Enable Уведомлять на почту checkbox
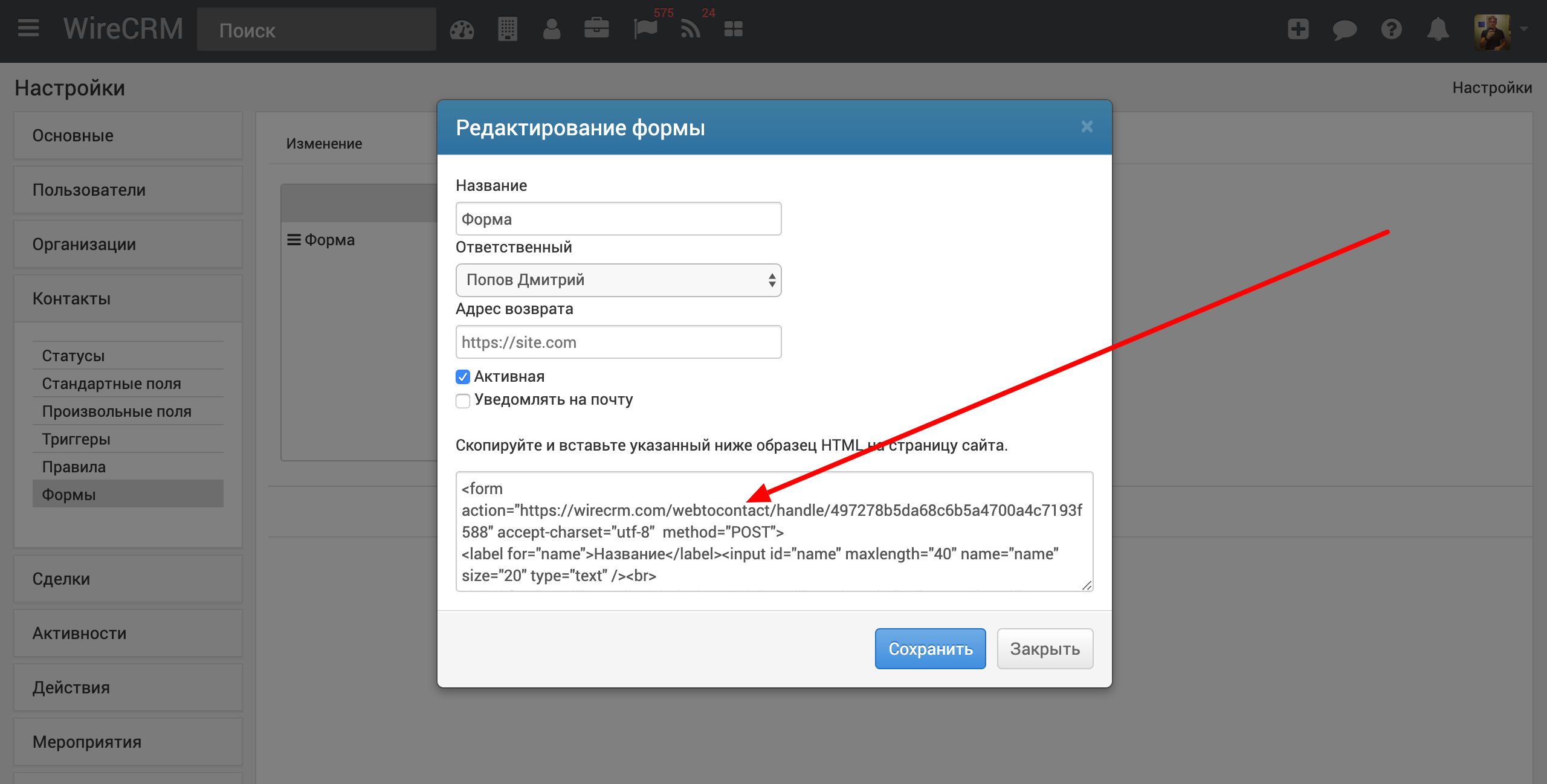1547x784 pixels. 463,400
